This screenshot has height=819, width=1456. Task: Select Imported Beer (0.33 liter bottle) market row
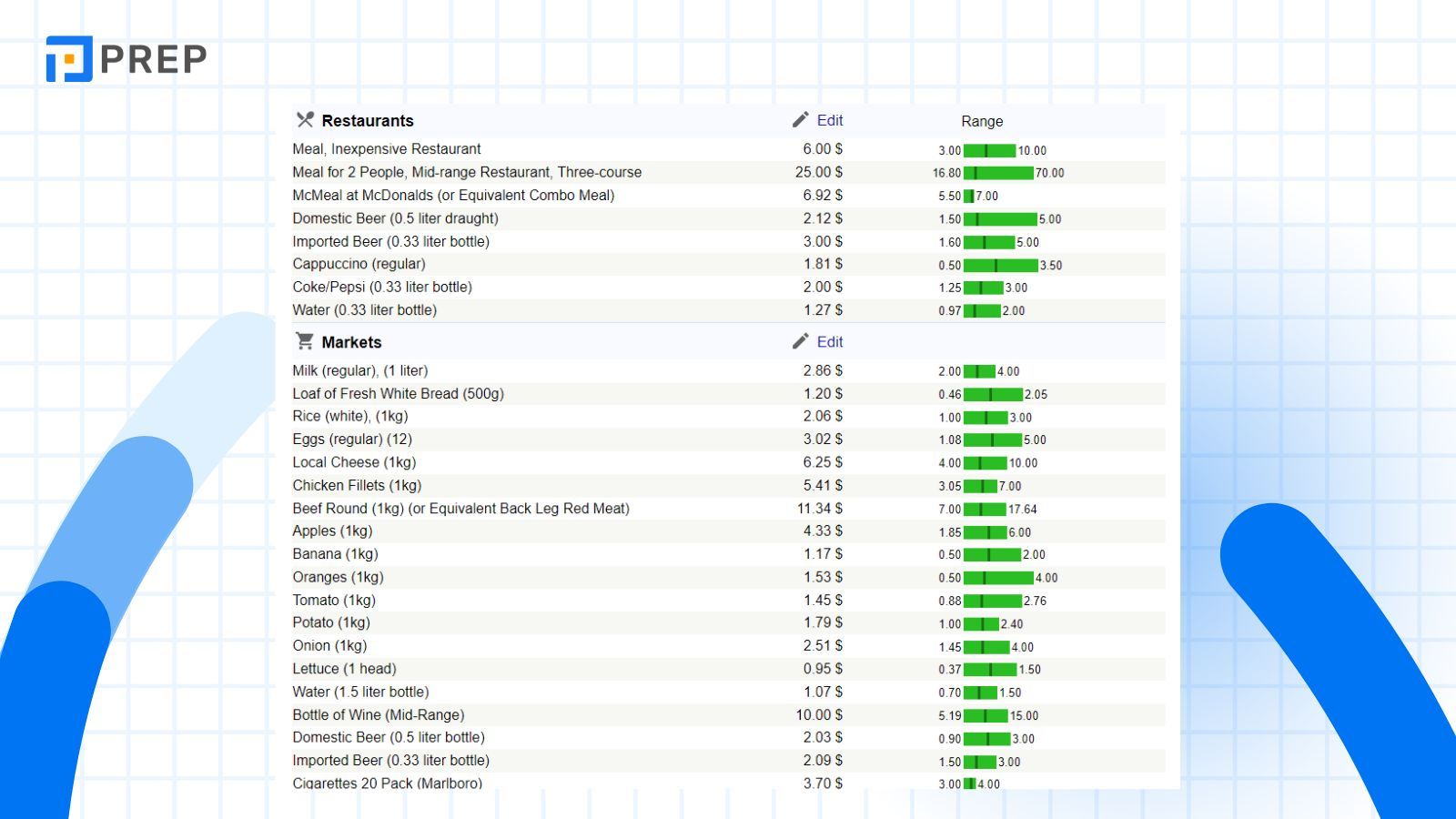(390, 760)
